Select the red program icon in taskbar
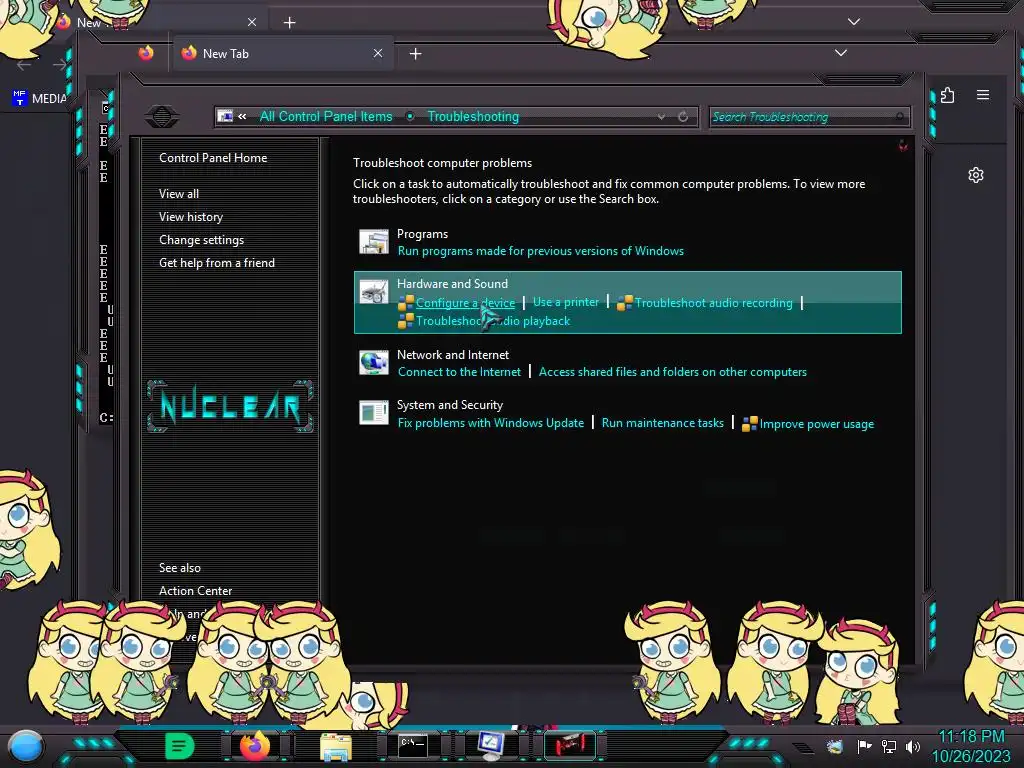 [x=569, y=746]
